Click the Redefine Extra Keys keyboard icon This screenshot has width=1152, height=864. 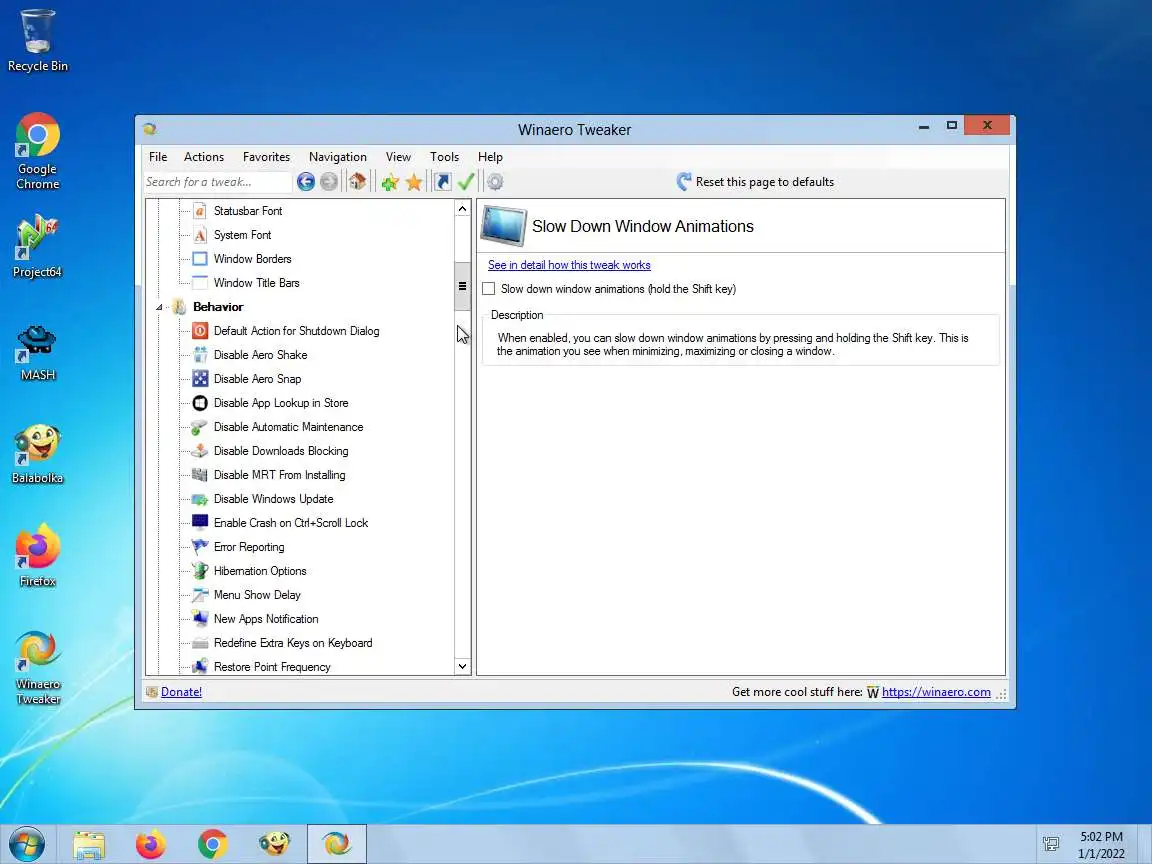point(200,643)
